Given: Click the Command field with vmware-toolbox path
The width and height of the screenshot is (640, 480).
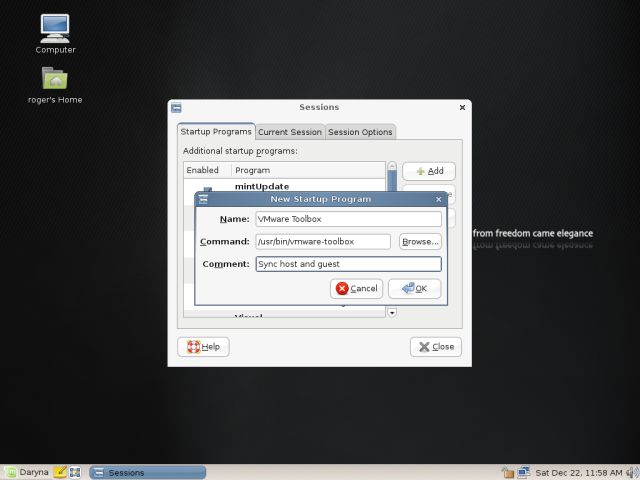Looking at the screenshot, I should pos(323,242).
